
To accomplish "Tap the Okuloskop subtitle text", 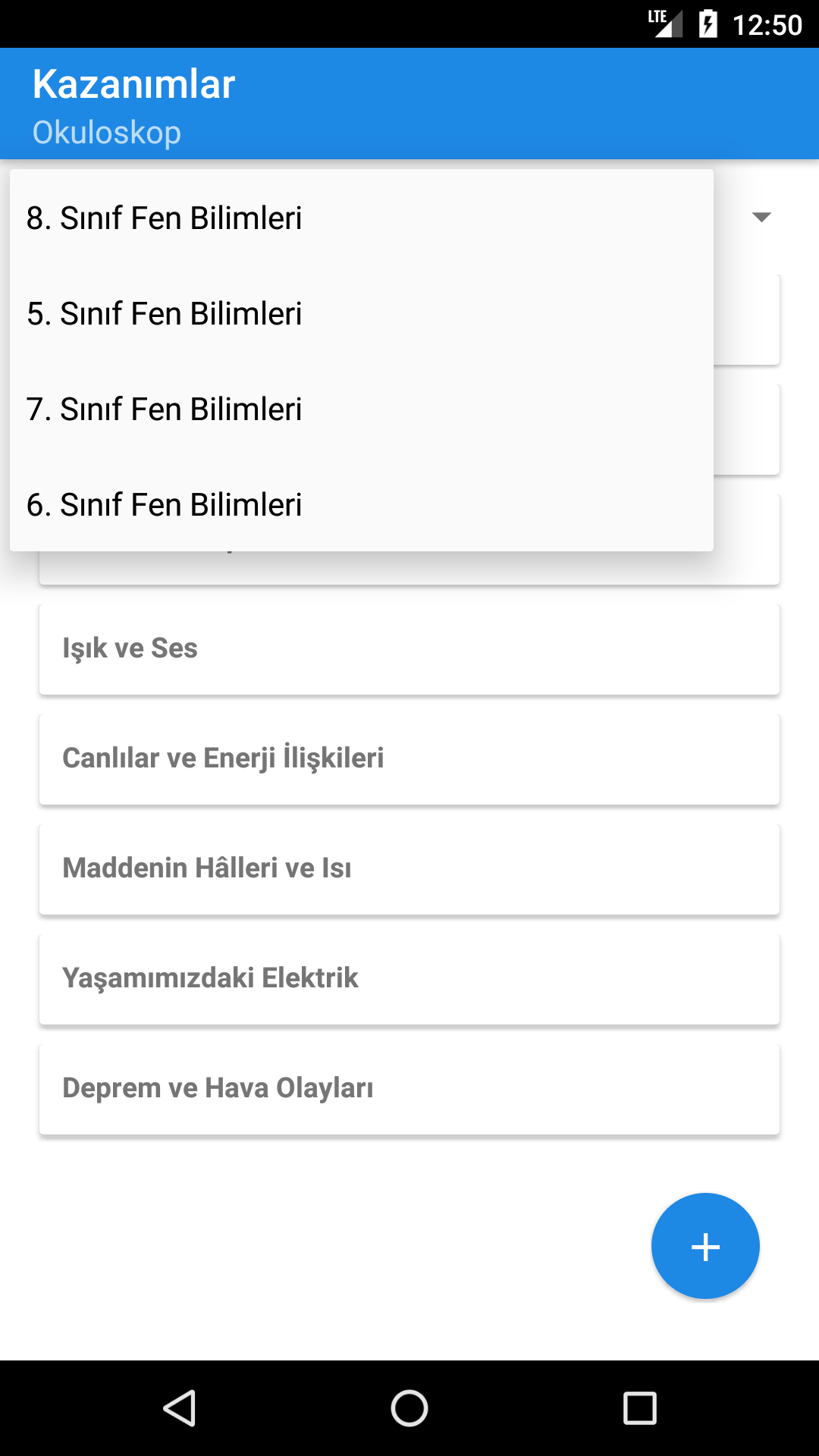I will coord(107,133).
